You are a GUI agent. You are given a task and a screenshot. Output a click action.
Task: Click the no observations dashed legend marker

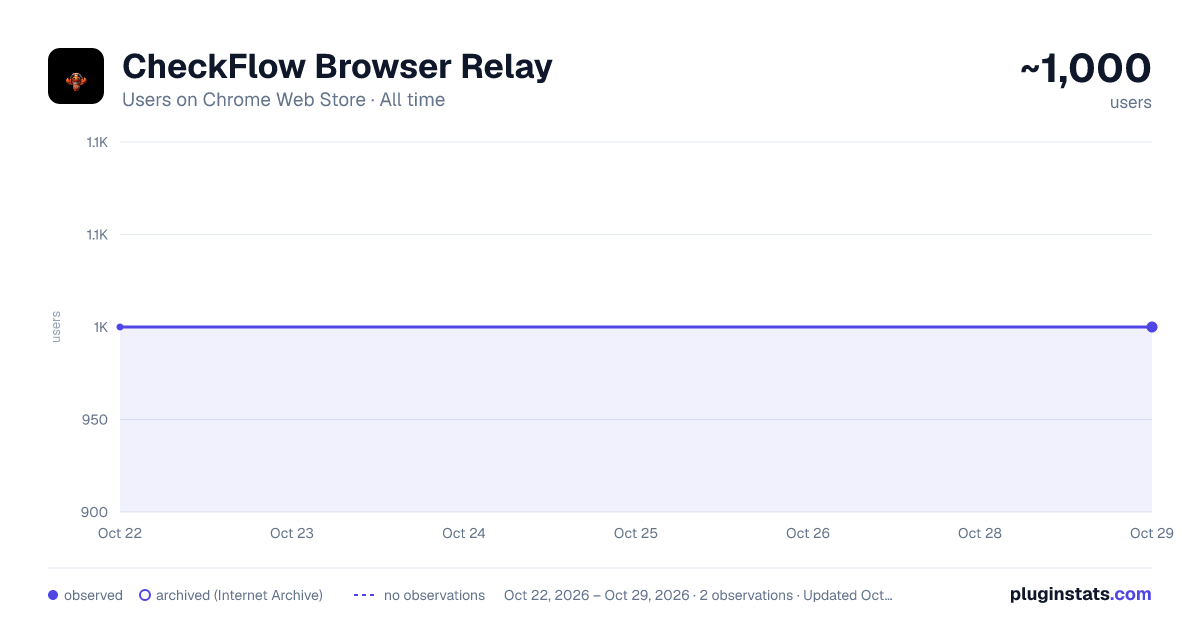(x=364, y=595)
